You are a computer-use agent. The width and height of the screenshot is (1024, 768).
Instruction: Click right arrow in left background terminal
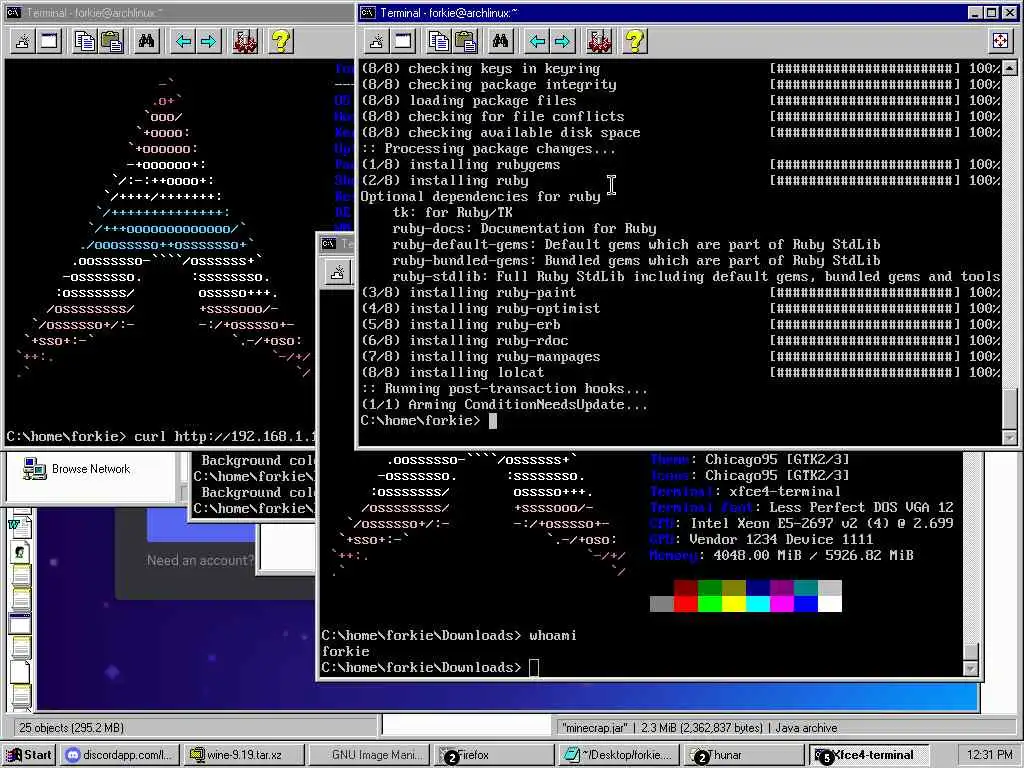tap(208, 42)
